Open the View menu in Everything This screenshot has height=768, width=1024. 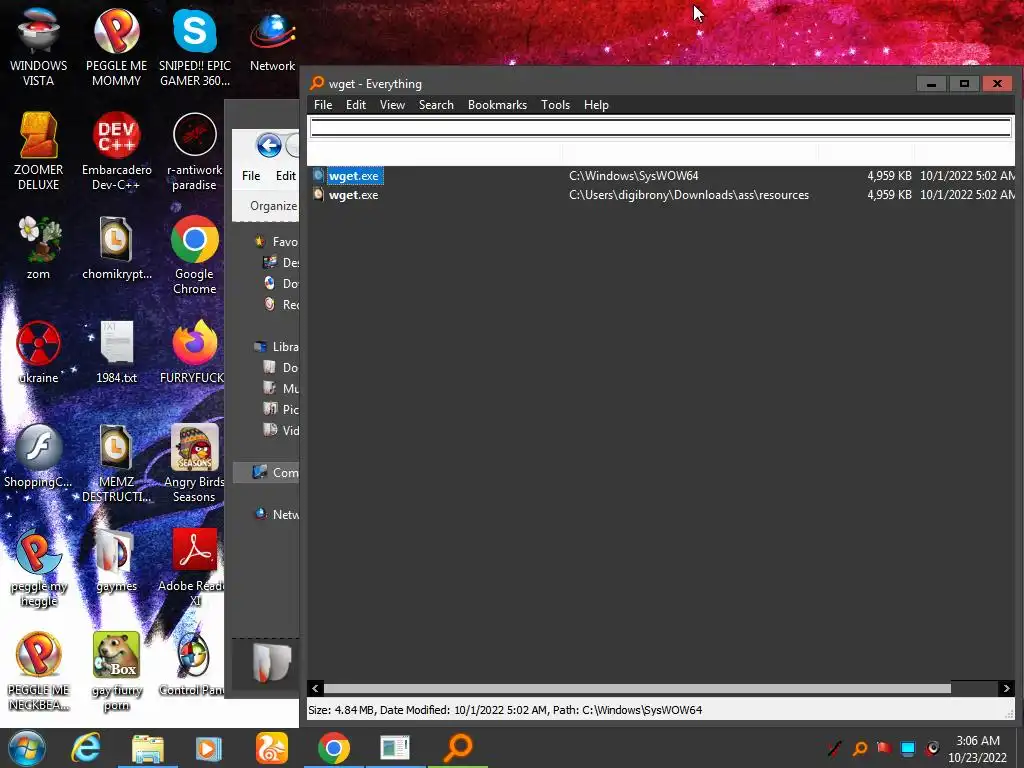392,104
